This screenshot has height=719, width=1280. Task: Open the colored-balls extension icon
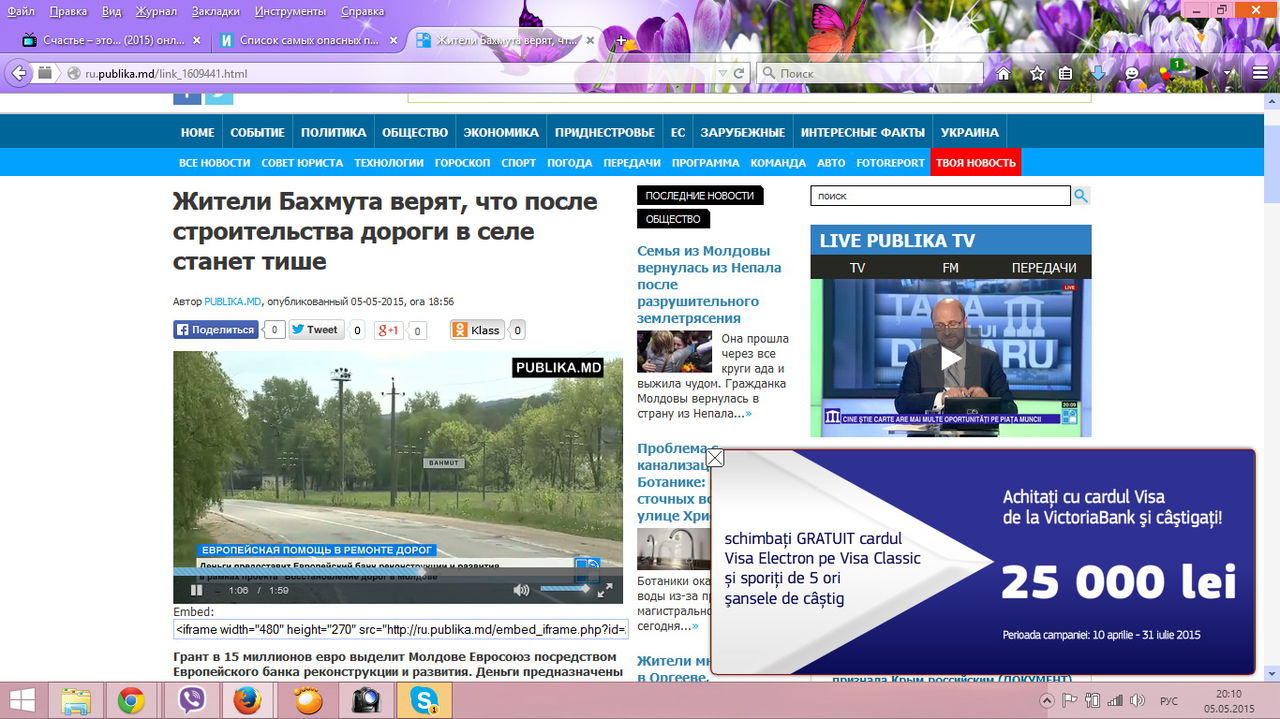(x=1169, y=73)
